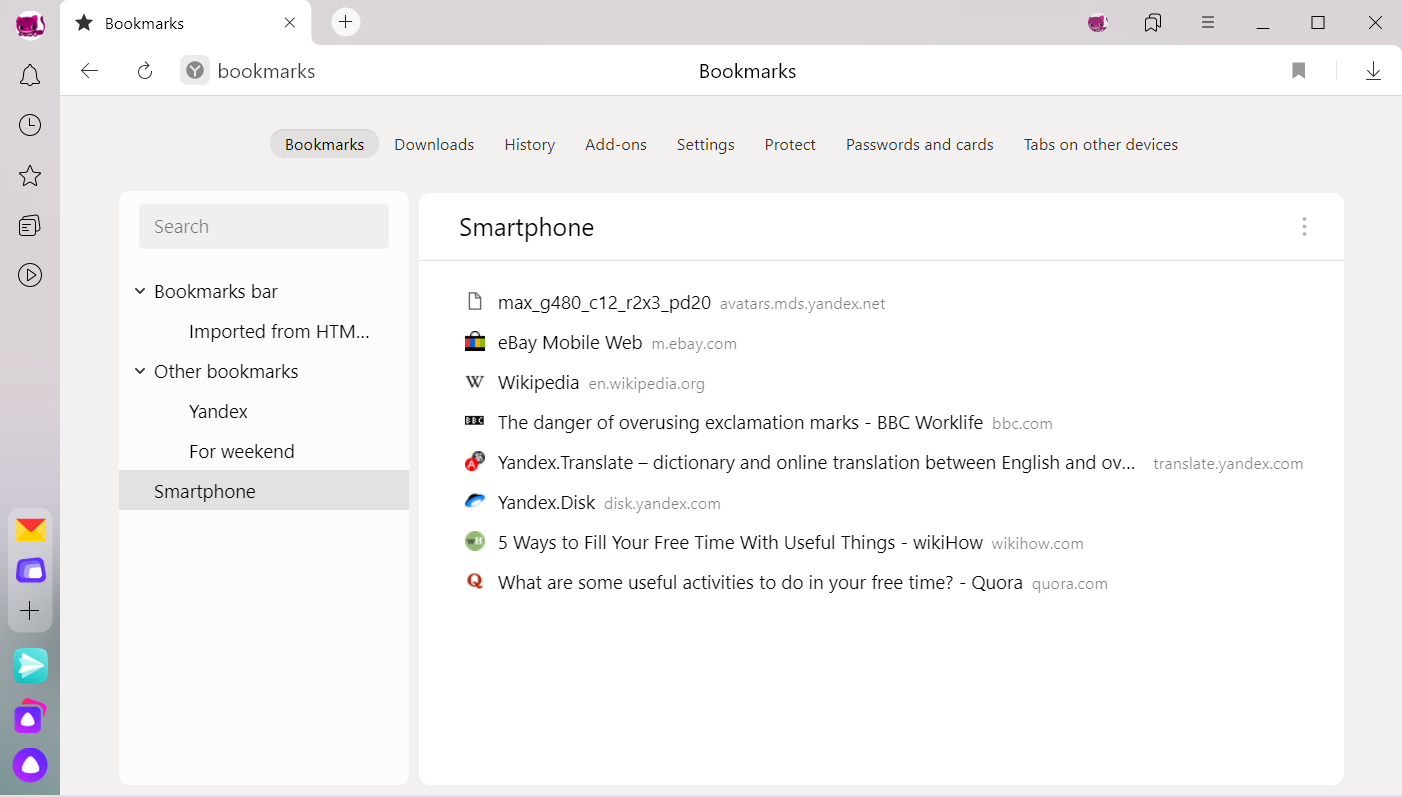Switch to the Protect section
Screen dimensions: 1402x797
pos(790,144)
